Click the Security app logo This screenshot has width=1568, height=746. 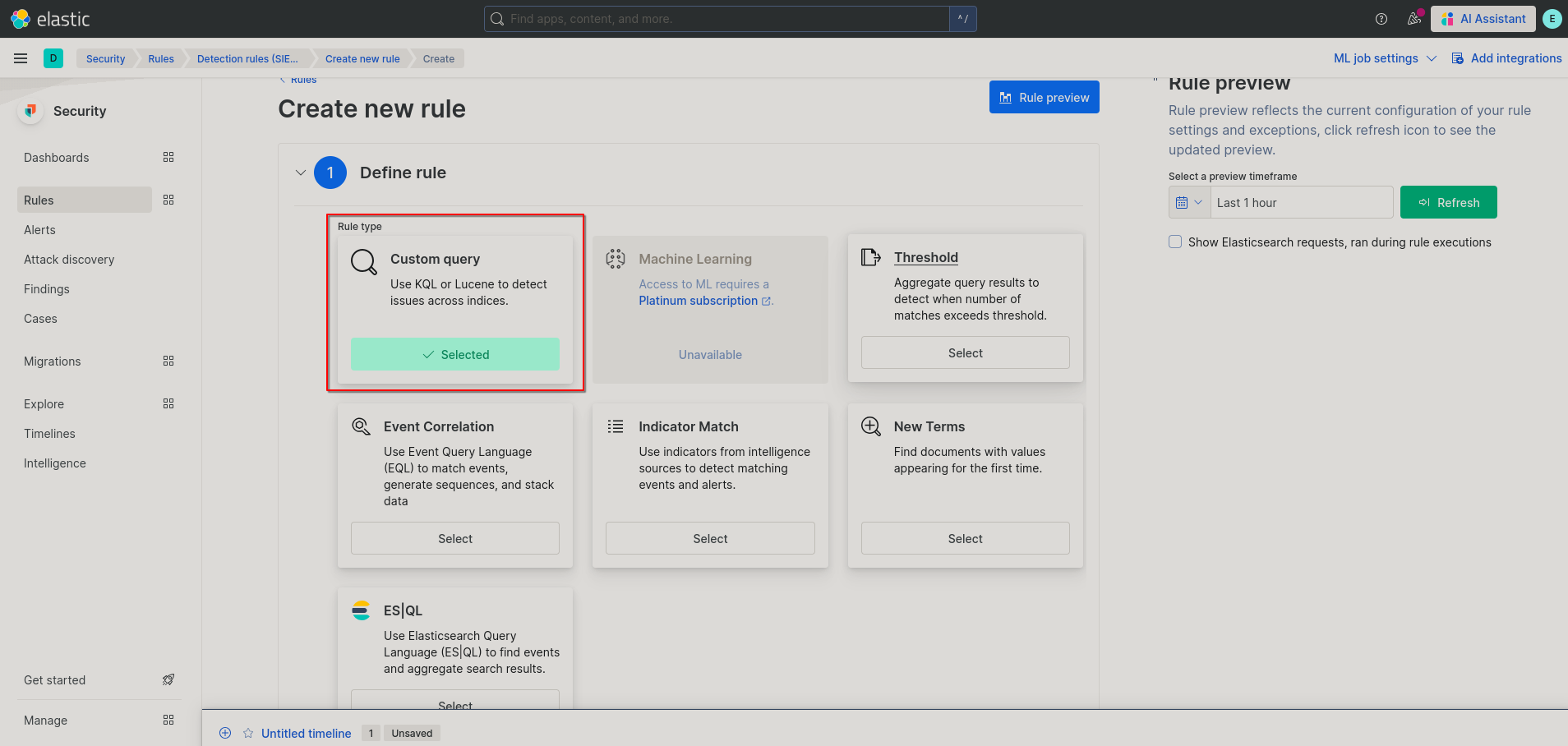(x=30, y=111)
